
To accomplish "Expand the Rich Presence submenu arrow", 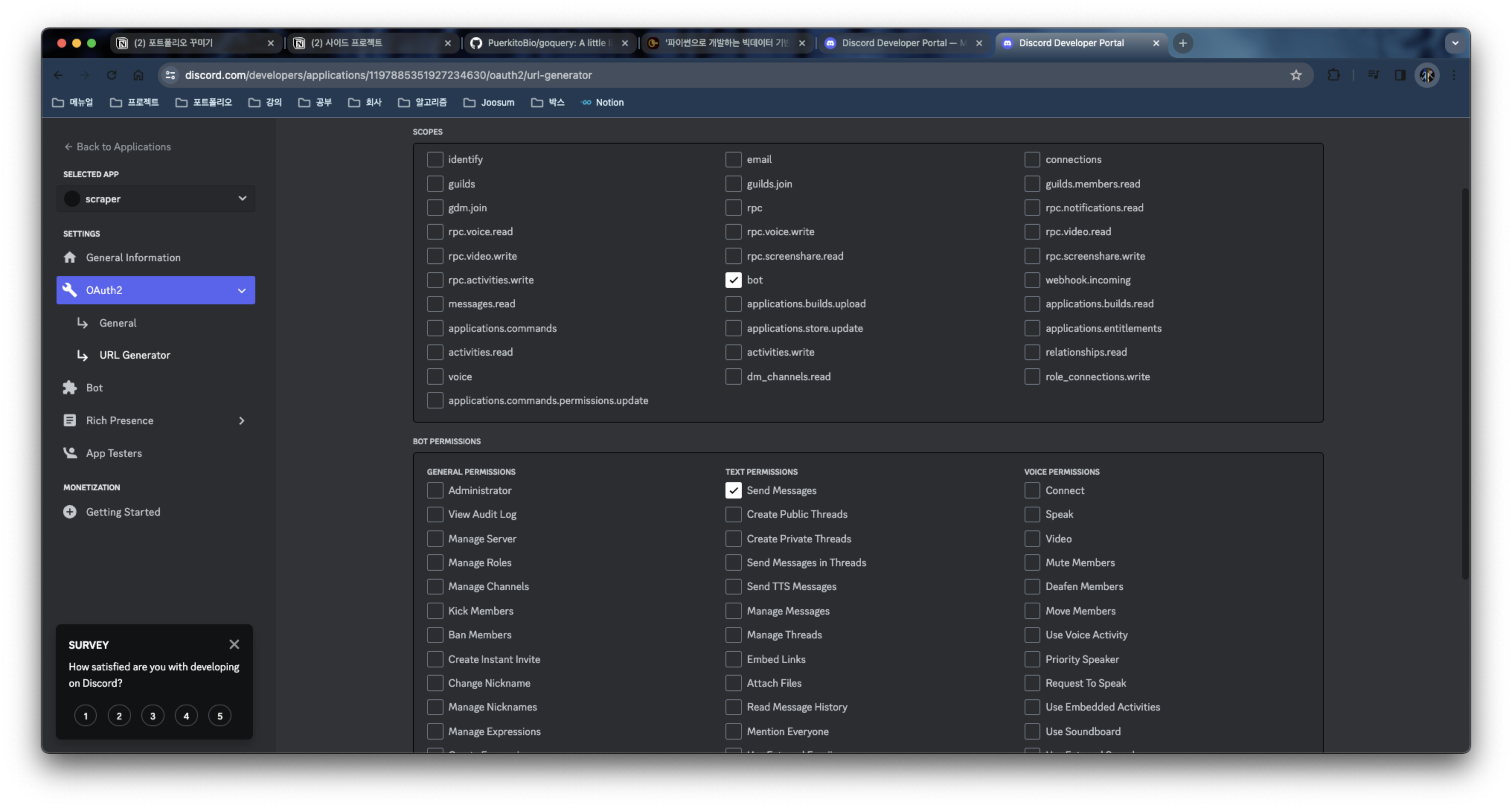I will coord(241,420).
